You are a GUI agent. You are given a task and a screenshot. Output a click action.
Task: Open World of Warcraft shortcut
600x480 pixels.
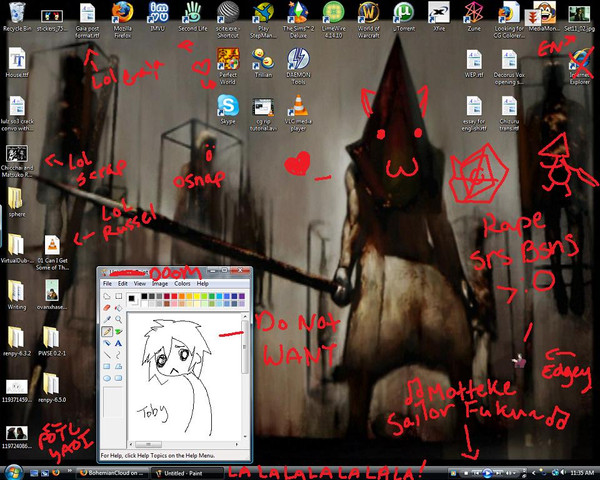(x=368, y=20)
